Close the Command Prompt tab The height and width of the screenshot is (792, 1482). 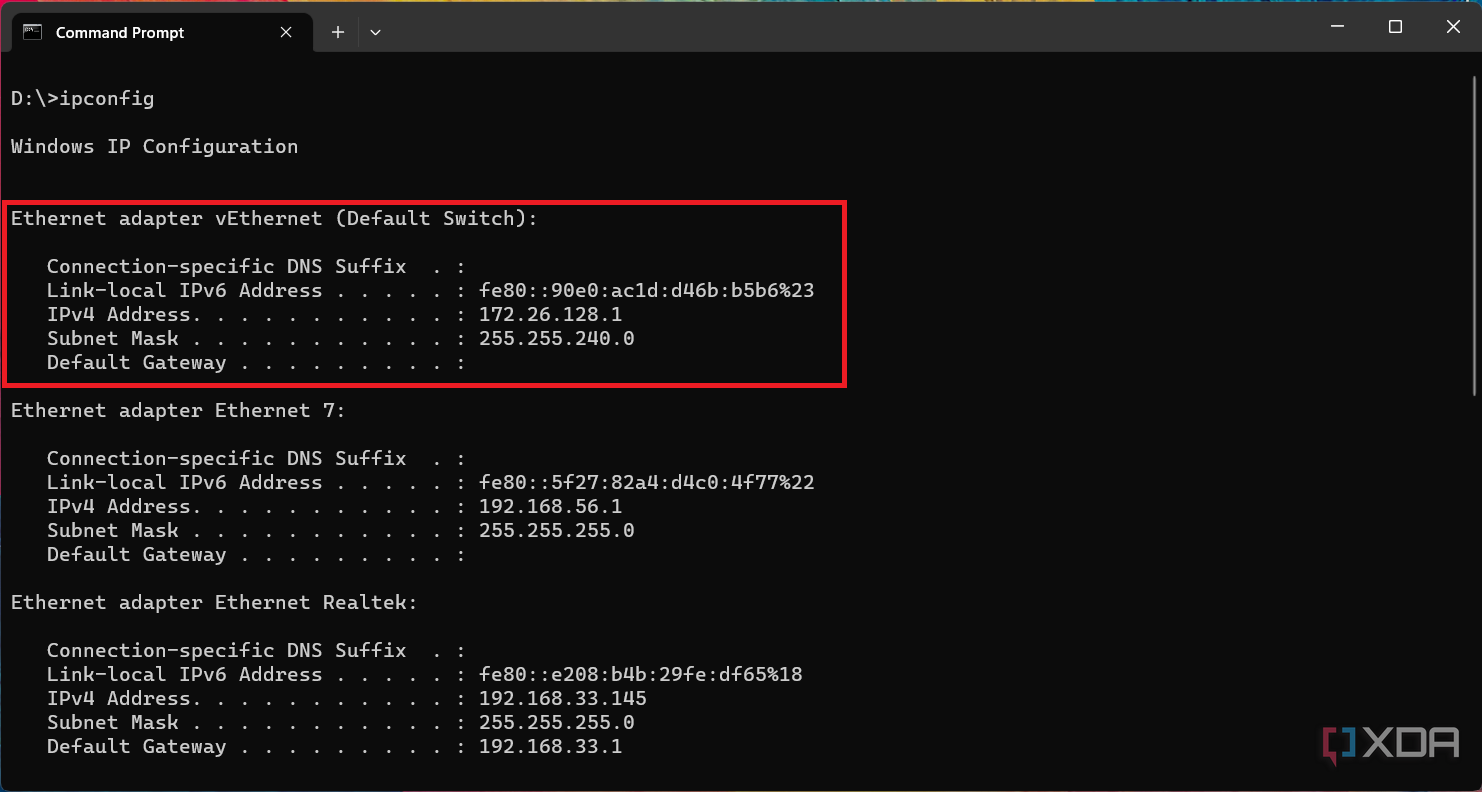pyautogui.click(x=286, y=32)
